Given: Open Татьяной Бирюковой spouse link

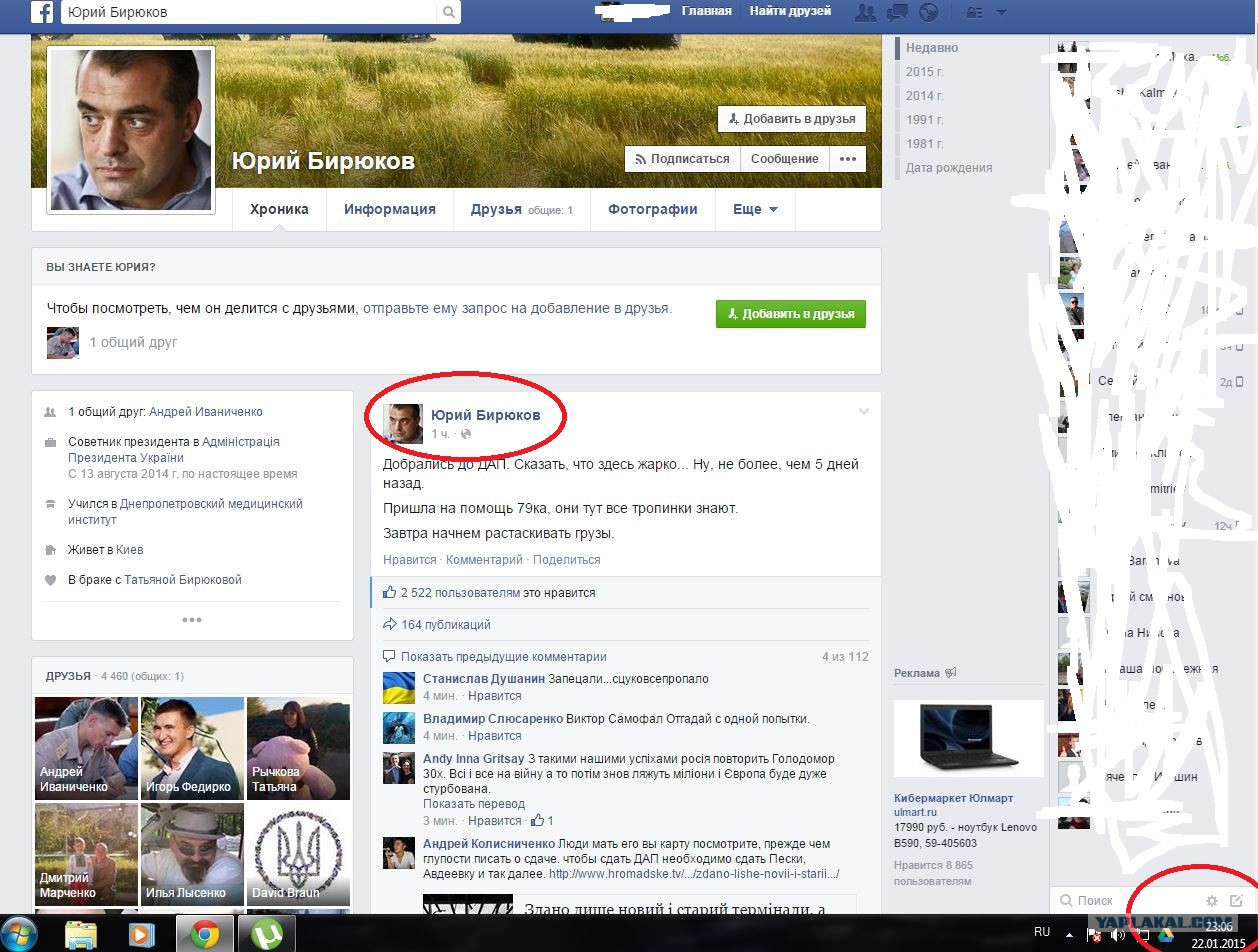Looking at the screenshot, I should pos(183,580).
